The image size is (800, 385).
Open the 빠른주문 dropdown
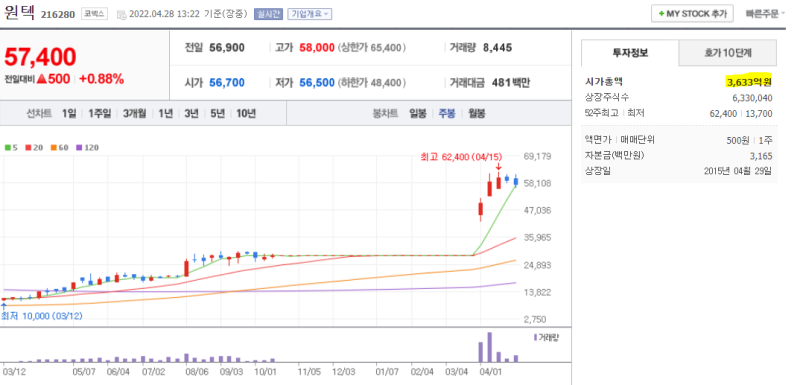coord(765,14)
